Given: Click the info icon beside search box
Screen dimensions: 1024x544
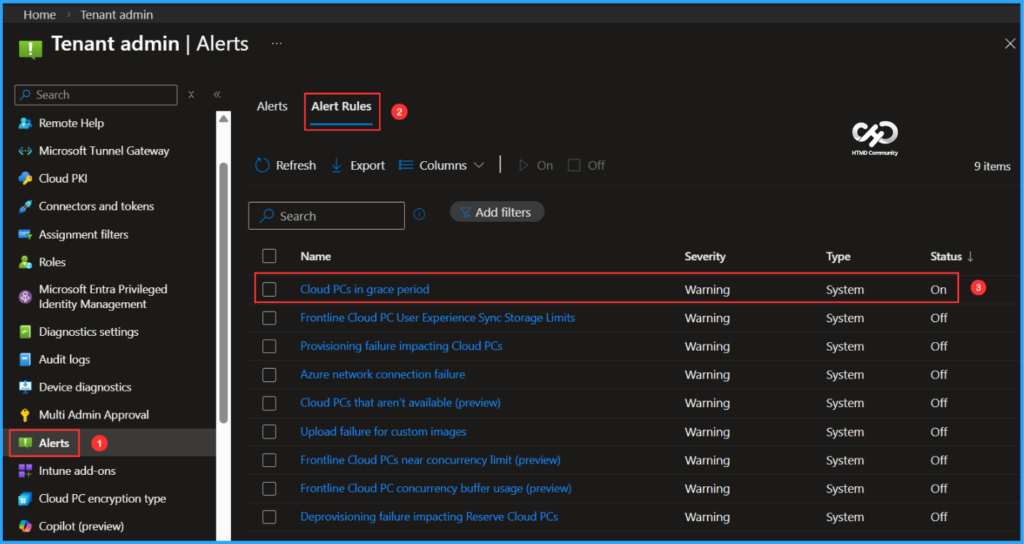Looking at the screenshot, I should (x=419, y=214).
